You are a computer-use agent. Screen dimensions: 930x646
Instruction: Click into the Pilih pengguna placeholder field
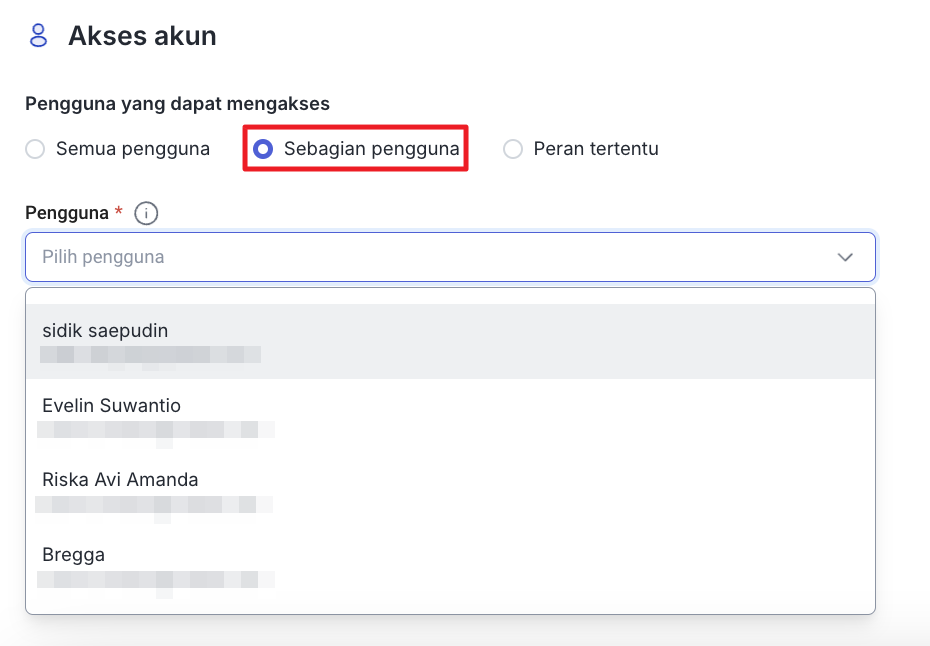pos(400,257)
